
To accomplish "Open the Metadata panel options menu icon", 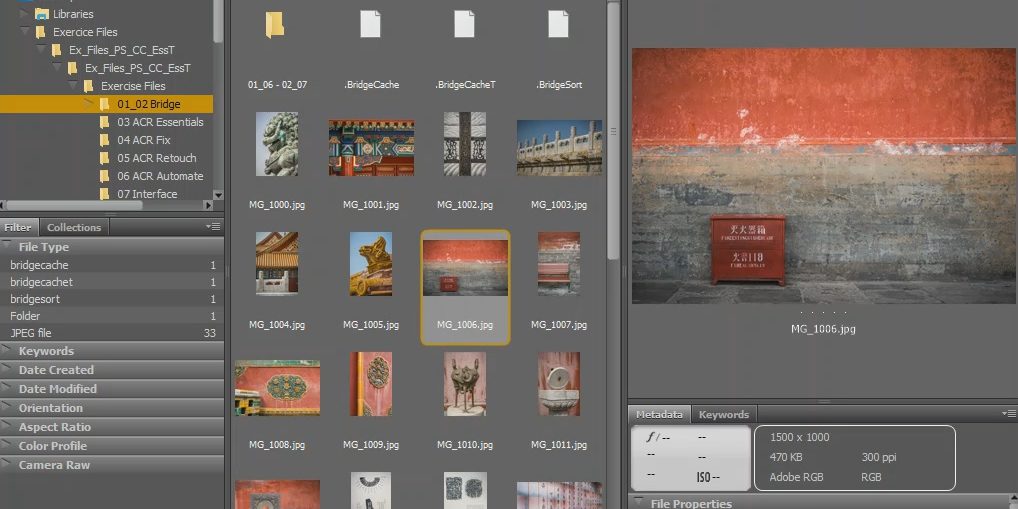I will tap(1008, 414).
